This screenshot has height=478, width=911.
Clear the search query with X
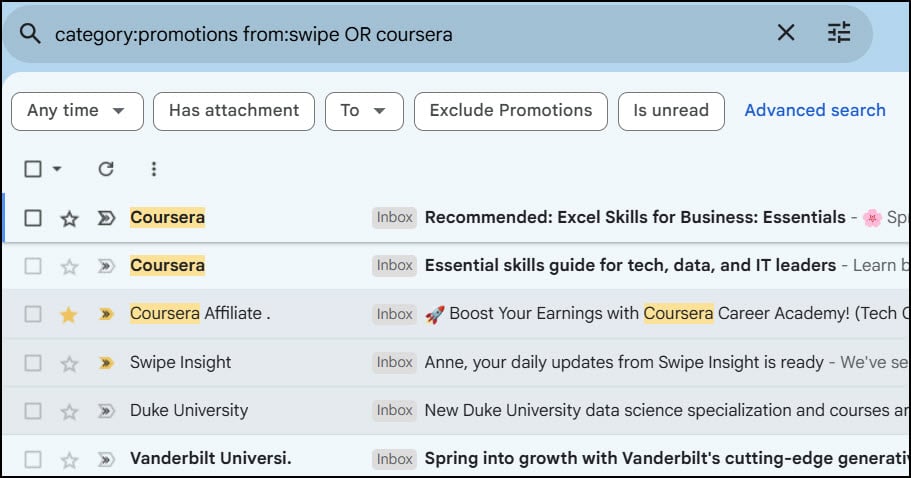[786, 33]
